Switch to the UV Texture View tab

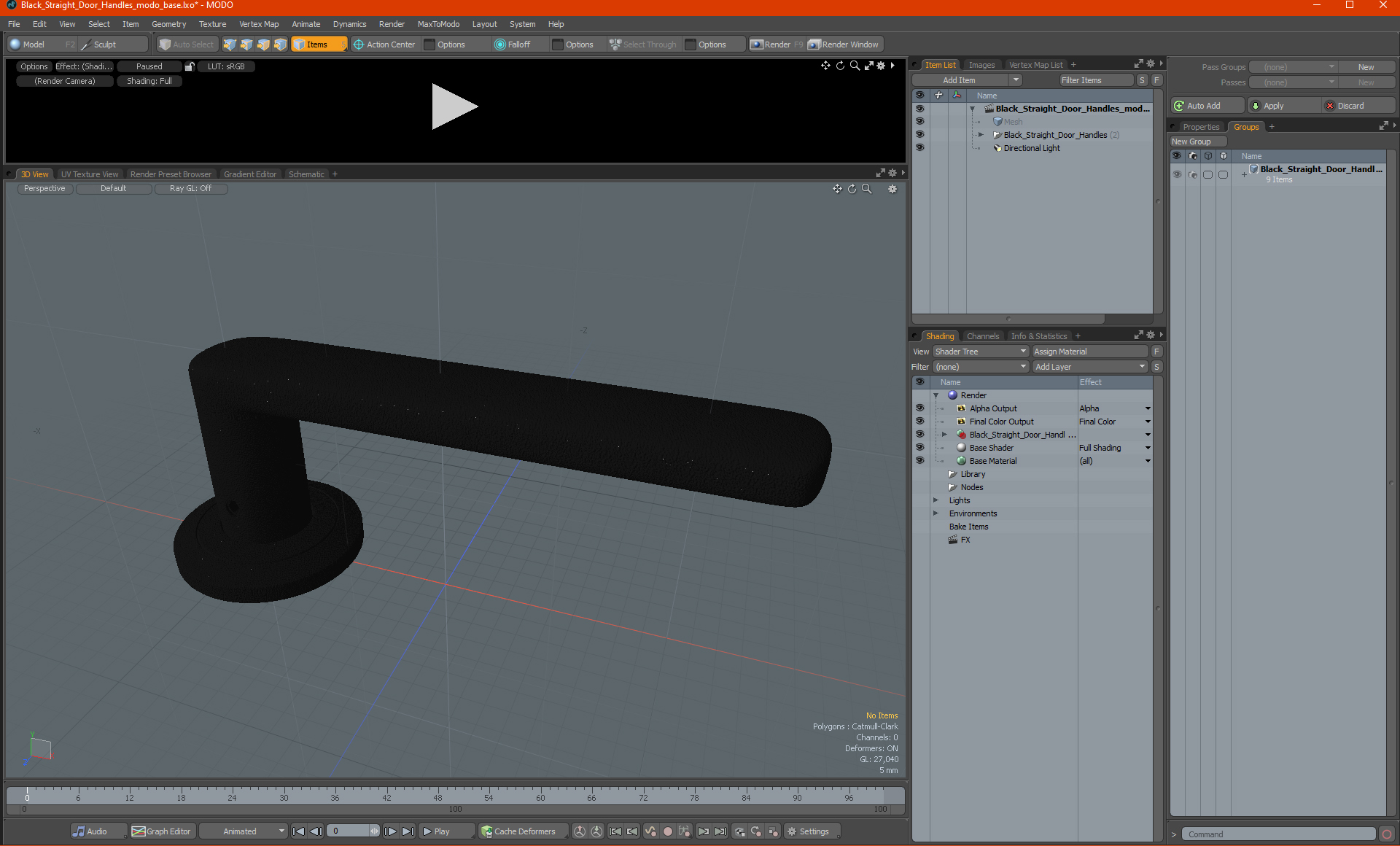click(89, 174)
